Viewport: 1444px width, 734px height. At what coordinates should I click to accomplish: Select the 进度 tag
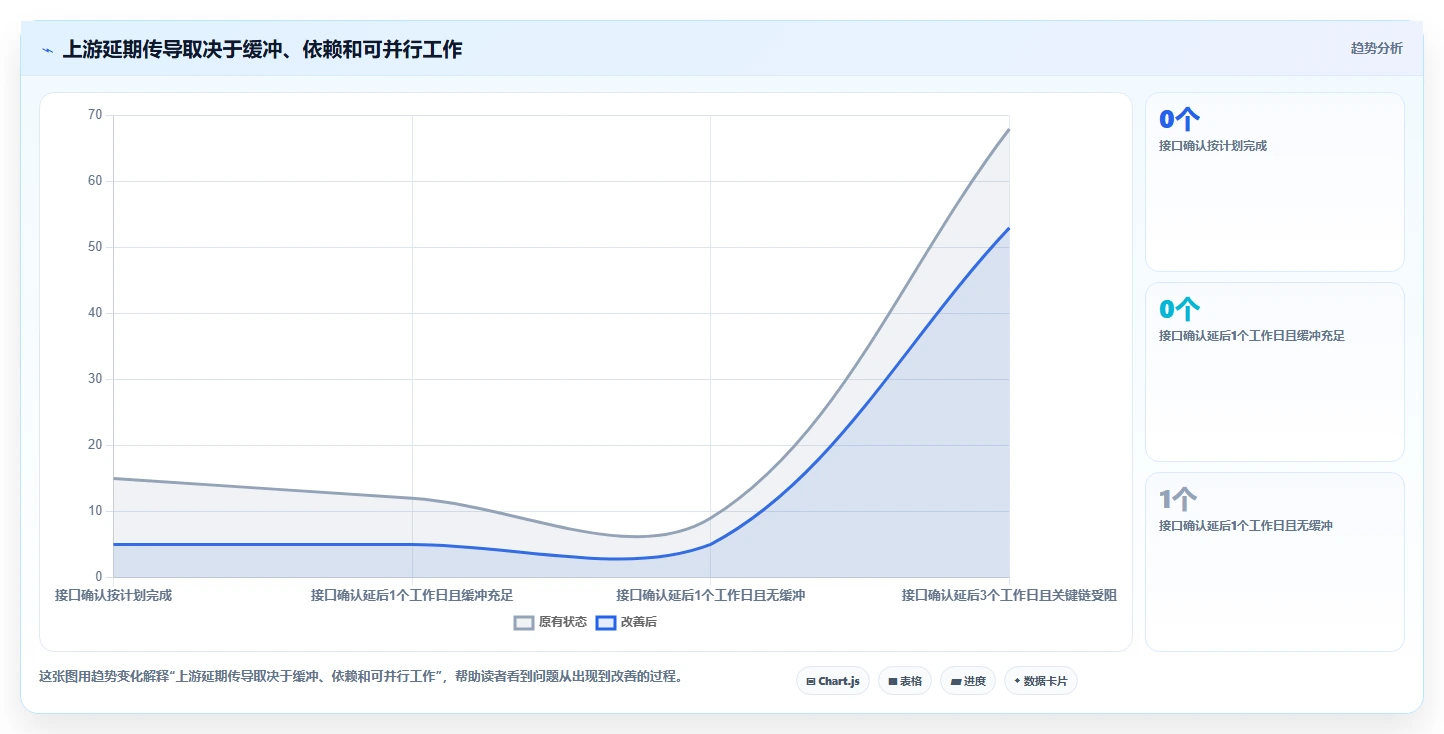968,681
